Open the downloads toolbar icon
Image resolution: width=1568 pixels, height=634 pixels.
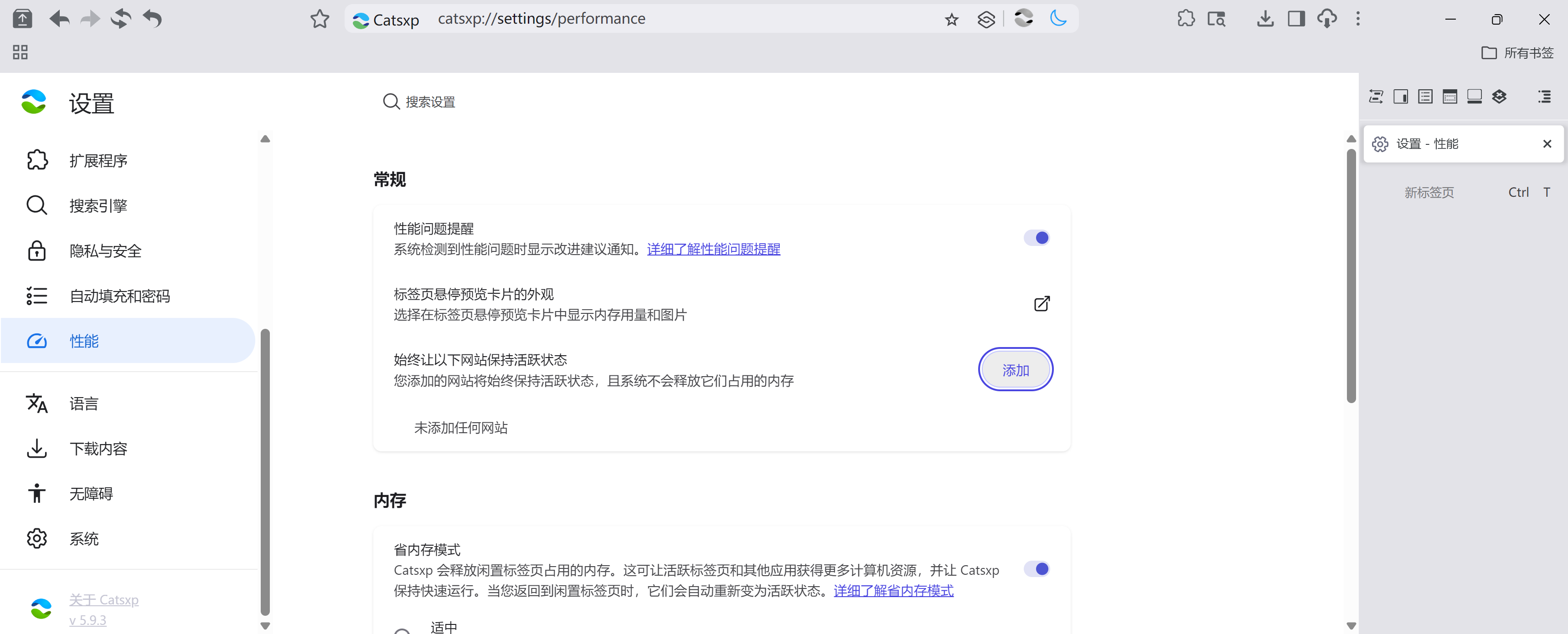(x=1265, y=19)
